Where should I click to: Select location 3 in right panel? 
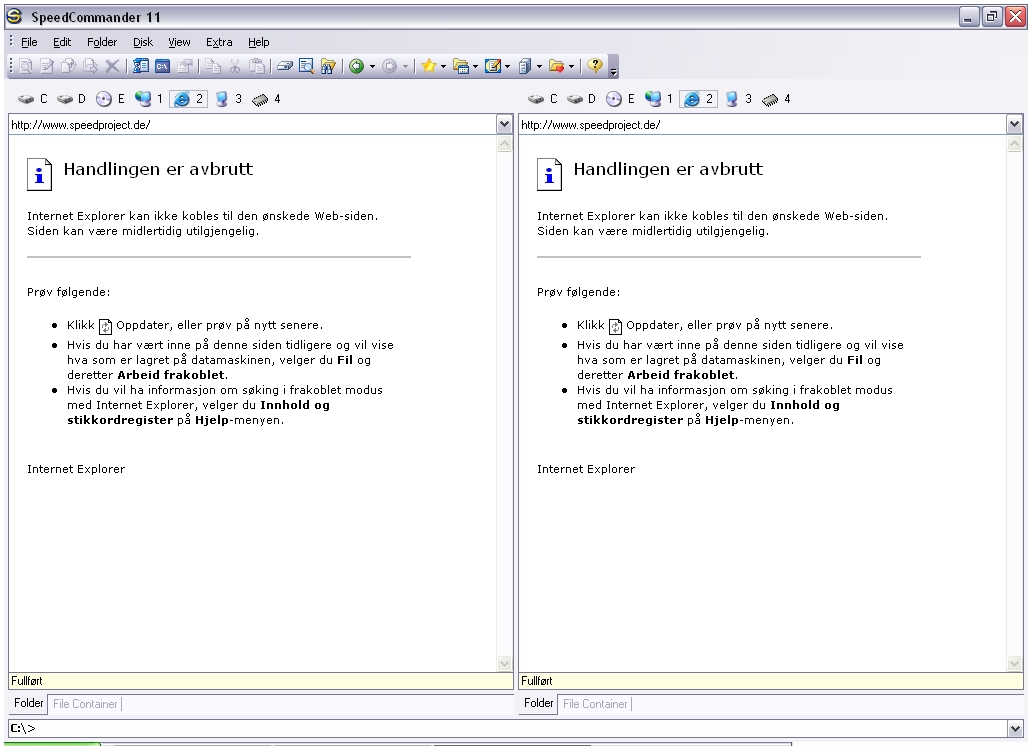point(738,99)
